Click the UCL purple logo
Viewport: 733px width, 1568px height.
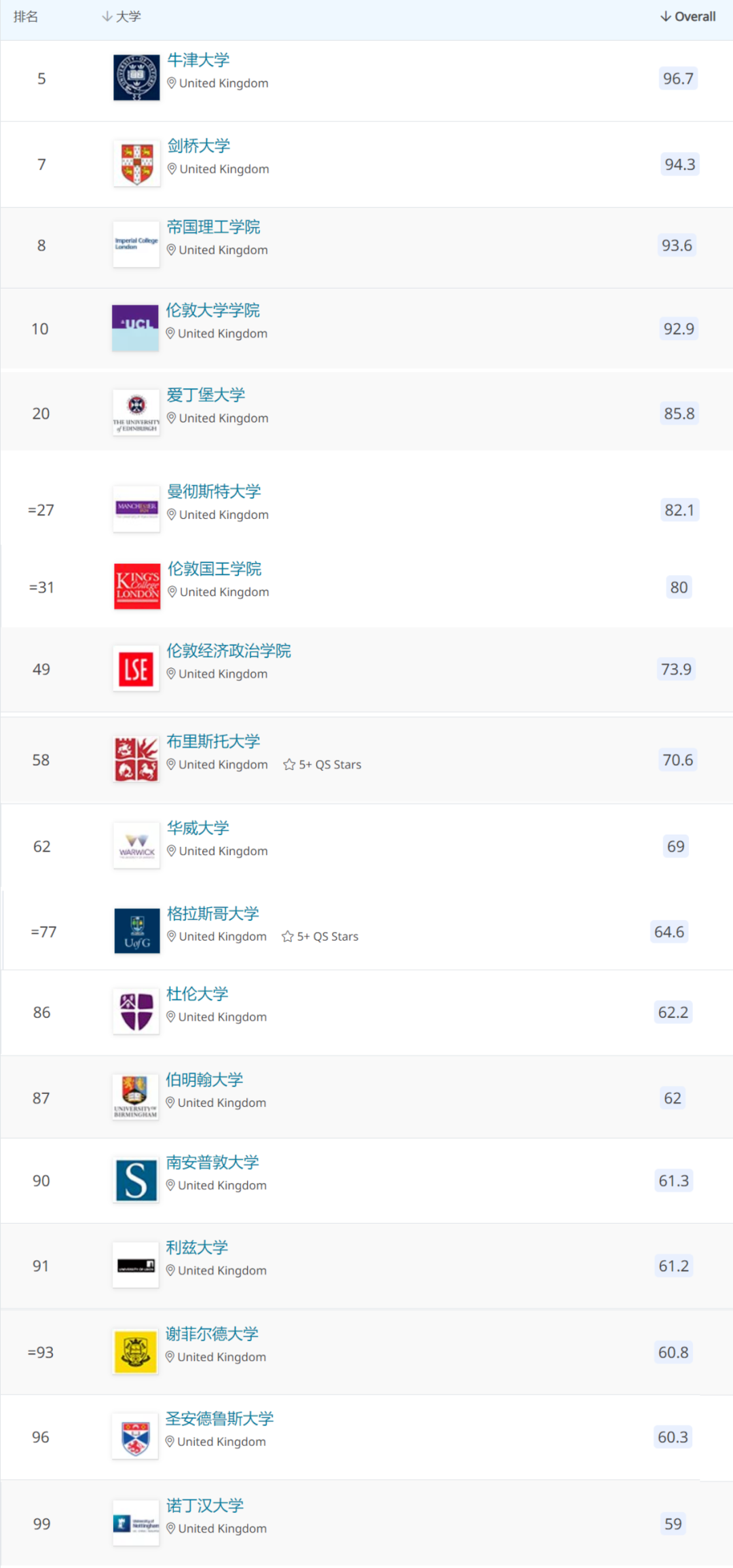pos(135,328)
